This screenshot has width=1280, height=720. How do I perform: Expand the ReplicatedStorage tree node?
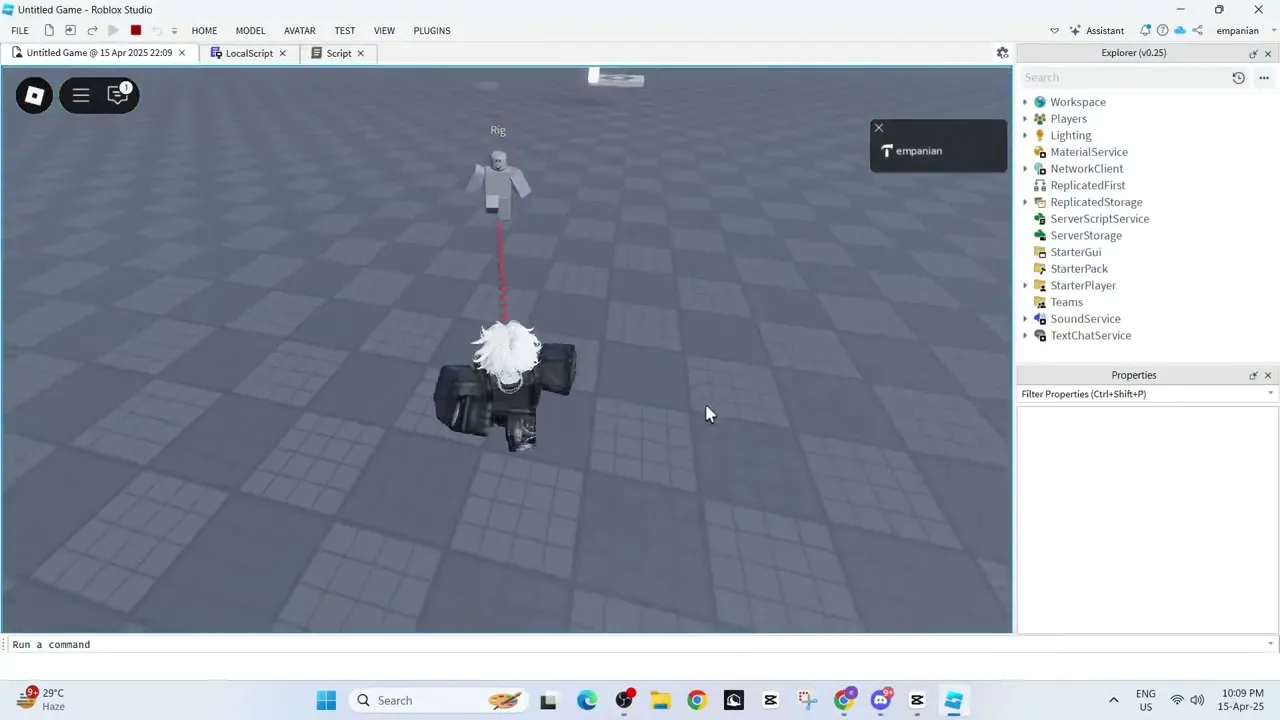point(1025,202)
